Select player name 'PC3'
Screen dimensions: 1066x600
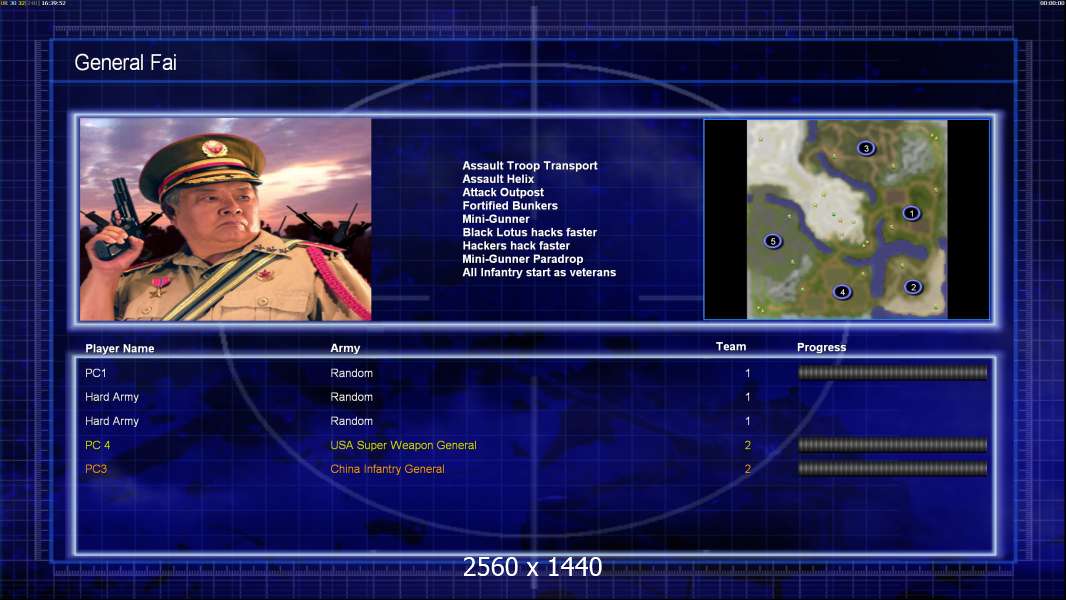(x=96, y=469)
